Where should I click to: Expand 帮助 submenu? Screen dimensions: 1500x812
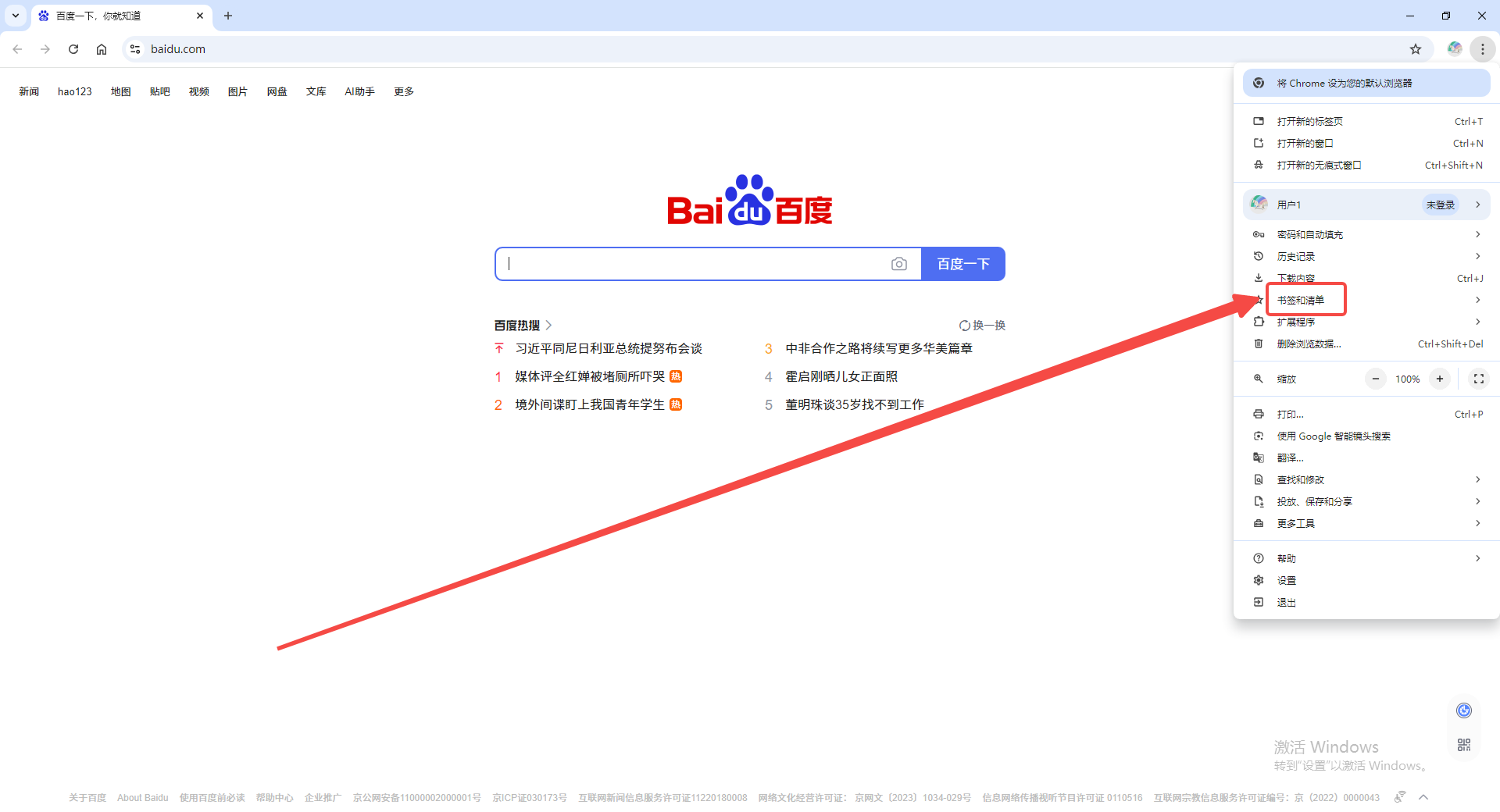coord(1366,558)
